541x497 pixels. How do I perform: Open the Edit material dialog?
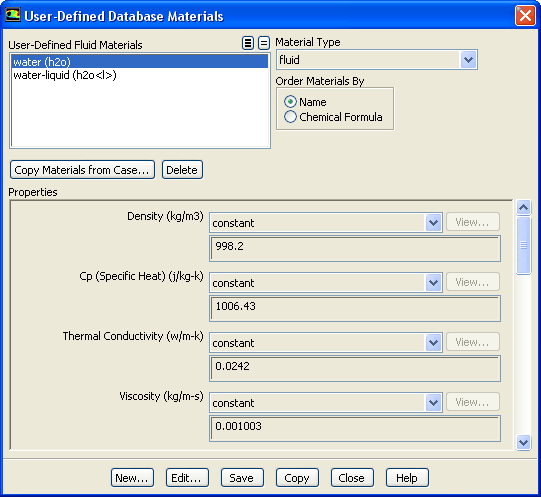(x=187, y=478)
